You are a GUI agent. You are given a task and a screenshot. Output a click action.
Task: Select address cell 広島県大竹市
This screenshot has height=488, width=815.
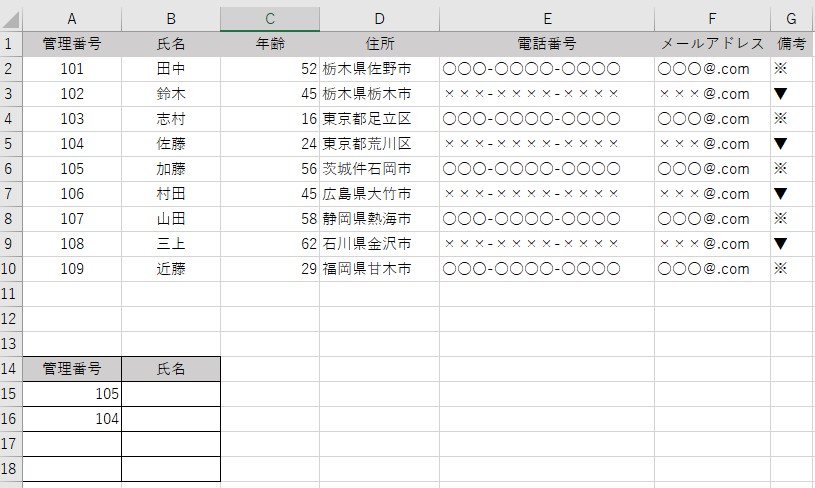point(379,194)
